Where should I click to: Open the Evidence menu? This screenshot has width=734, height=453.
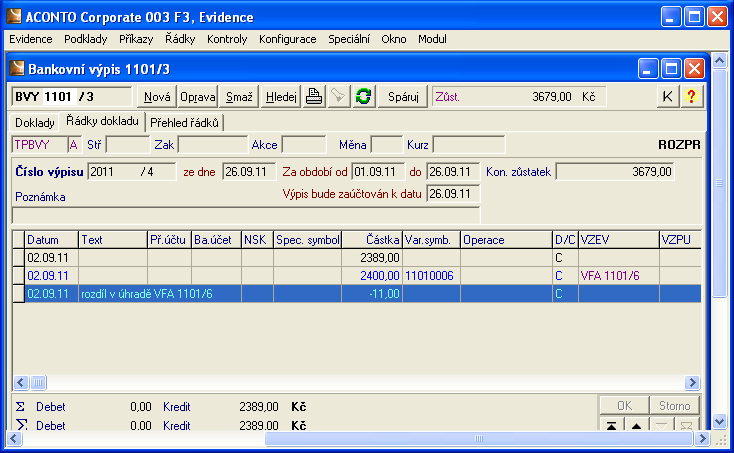[31, 39]
